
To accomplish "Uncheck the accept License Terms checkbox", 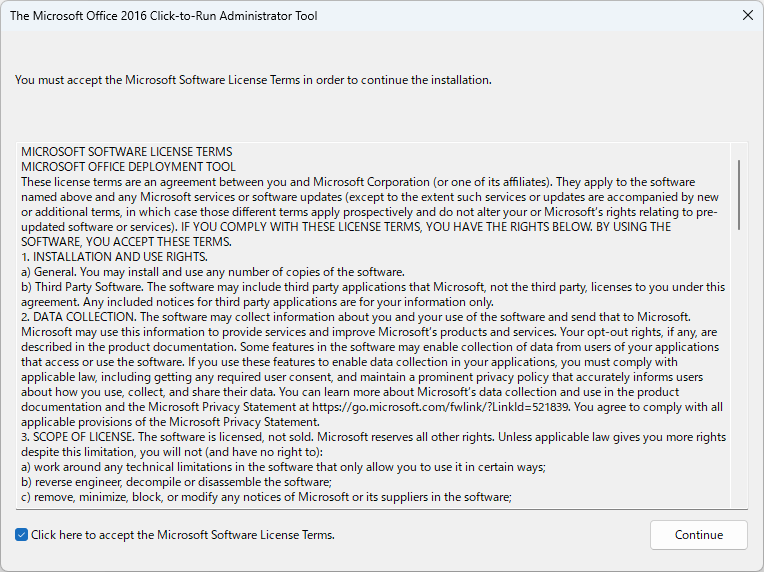I will tap(21, 535).
